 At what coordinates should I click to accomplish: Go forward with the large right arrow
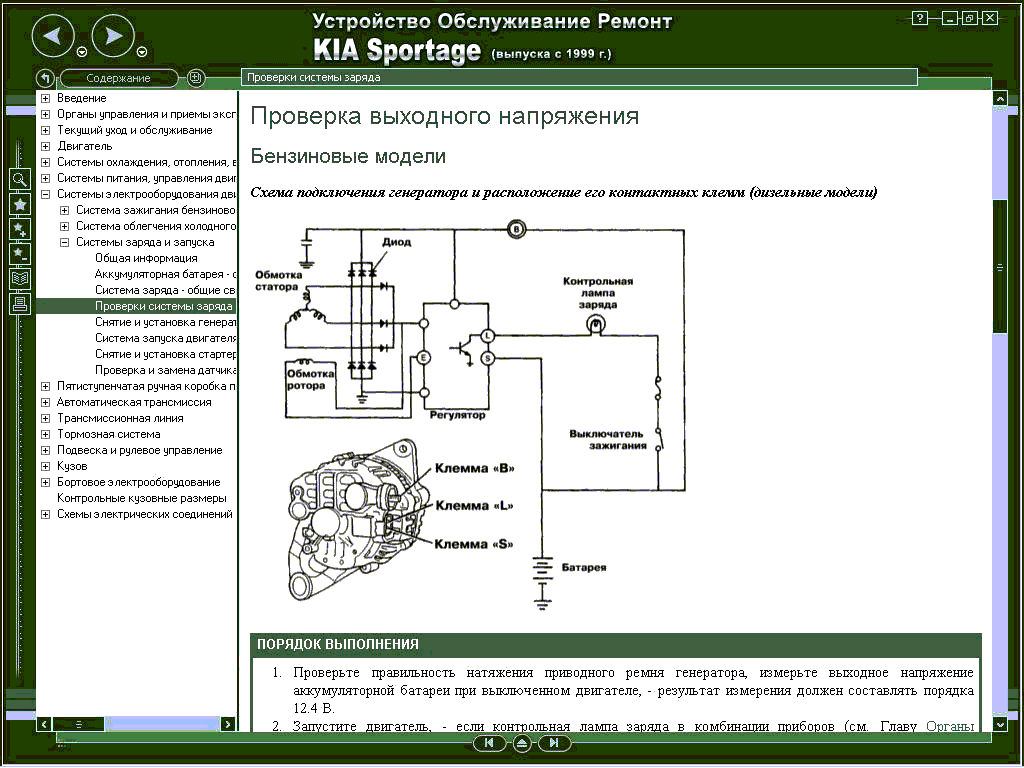pos(113,36)
